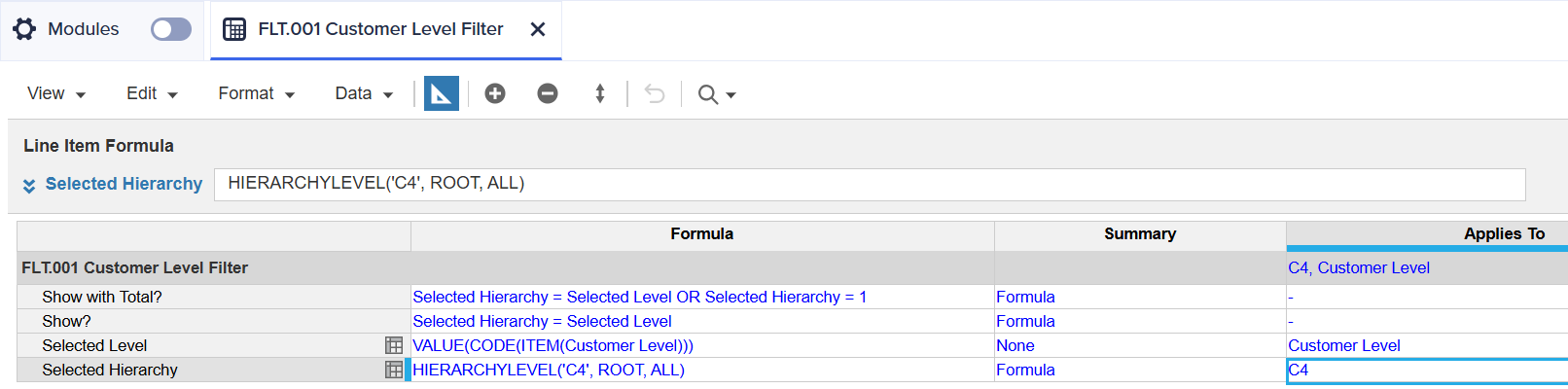Screen dimensions: 1568x389
Task: Click the undo arrow icon
Action: click(x=655, y=93)
